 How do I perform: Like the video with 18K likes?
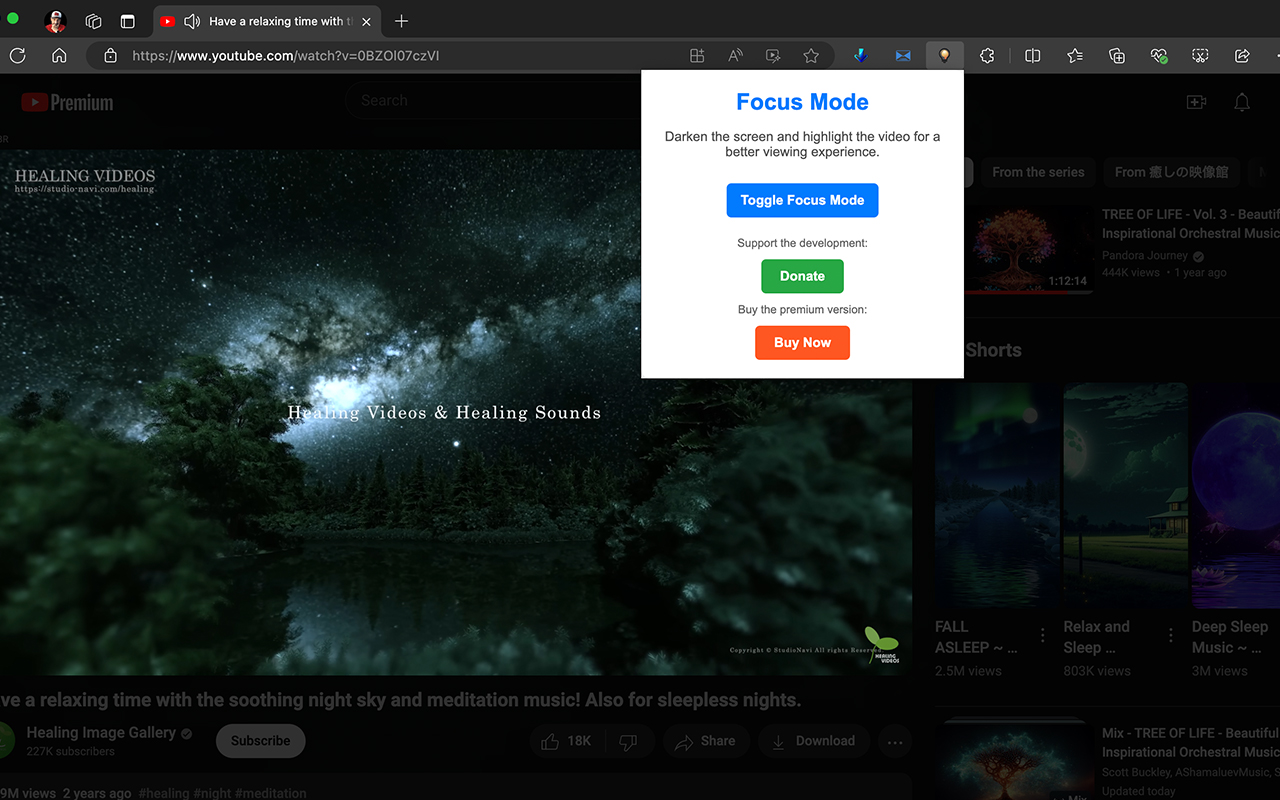coord(565,741)
